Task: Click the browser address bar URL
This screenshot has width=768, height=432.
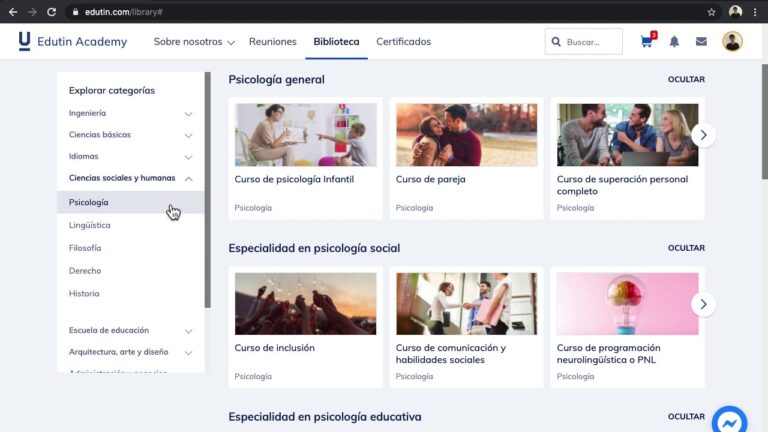Action: point(123,12)
